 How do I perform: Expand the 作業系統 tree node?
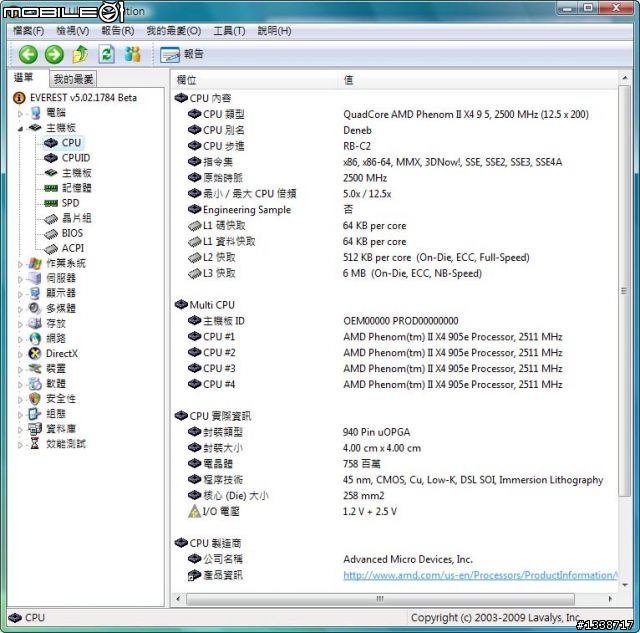[20, 264]
